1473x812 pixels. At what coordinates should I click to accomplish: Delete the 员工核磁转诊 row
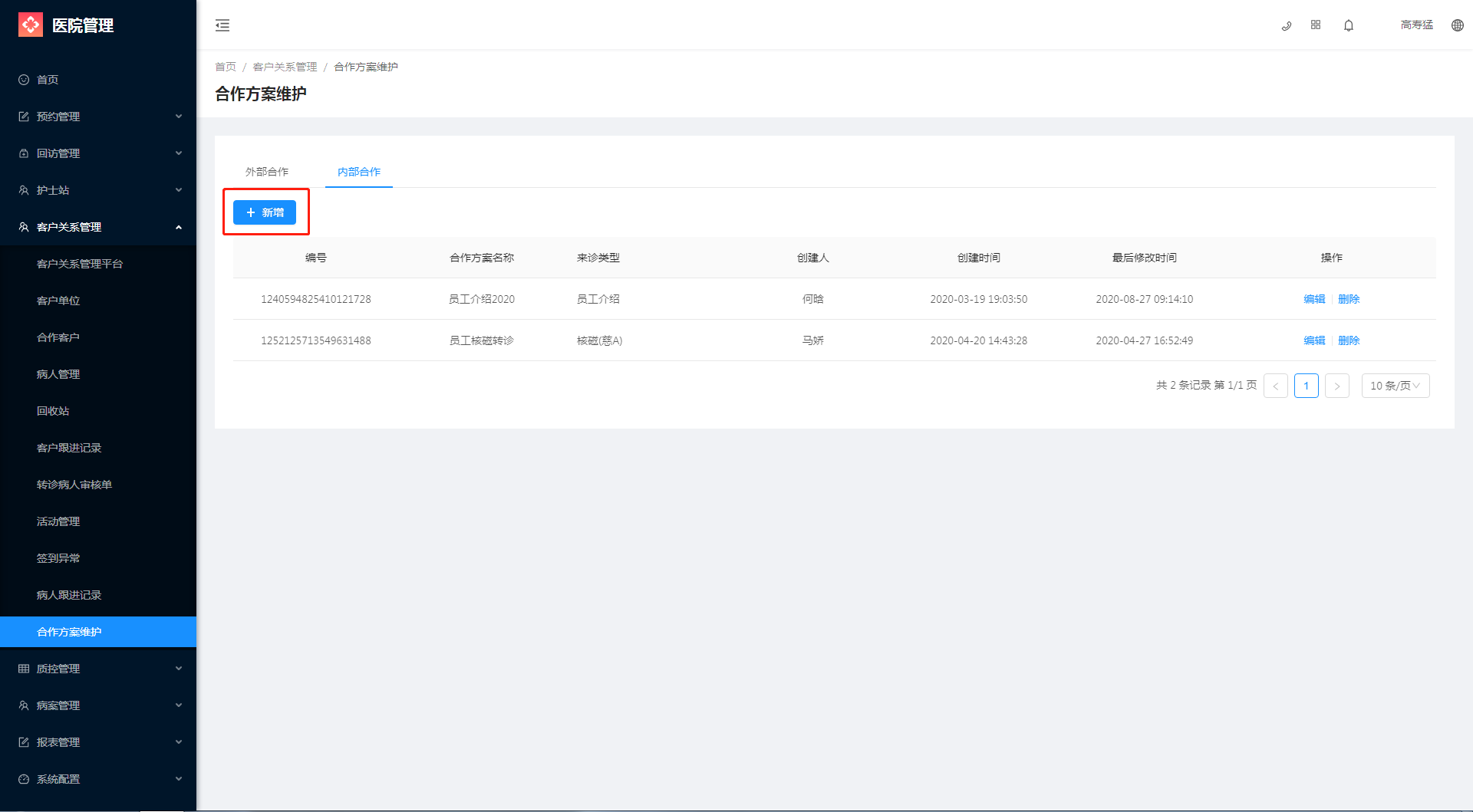click(x=1349, y=340)
